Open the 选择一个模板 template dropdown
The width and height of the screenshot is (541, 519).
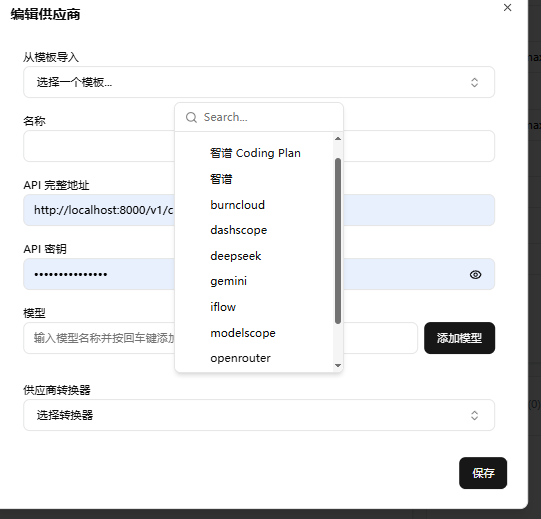point(259,82)
